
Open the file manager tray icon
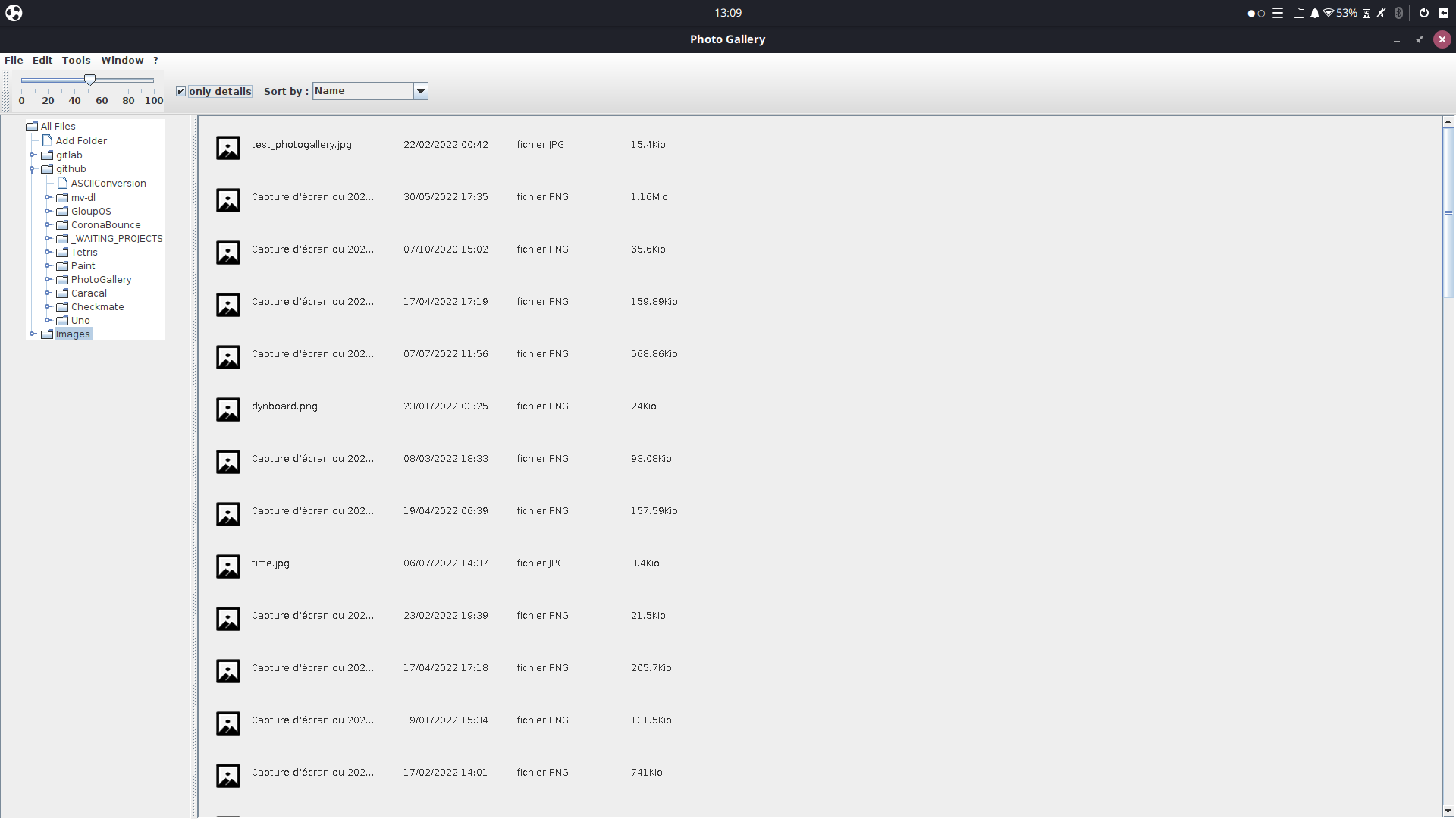(1298, 13)
